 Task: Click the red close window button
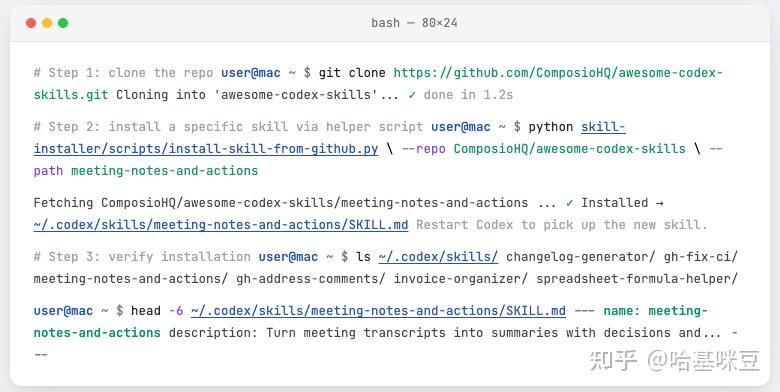click(31, 23)
